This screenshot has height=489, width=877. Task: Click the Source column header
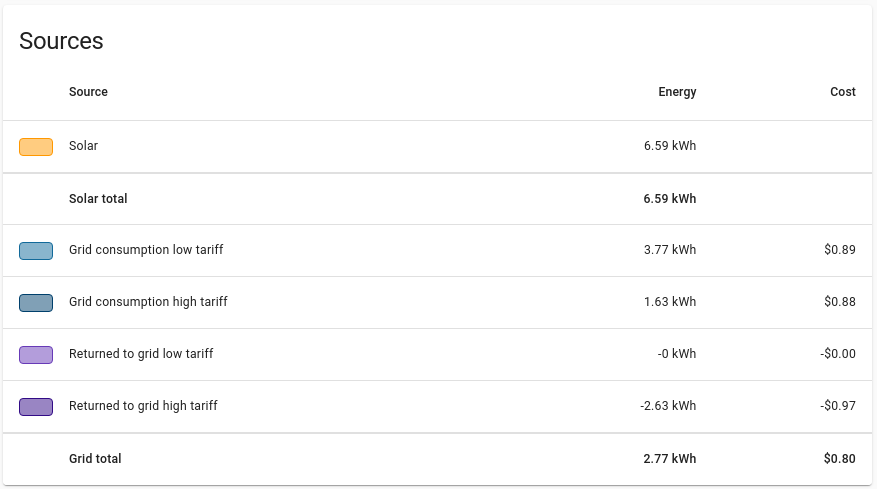pos(88,92)
